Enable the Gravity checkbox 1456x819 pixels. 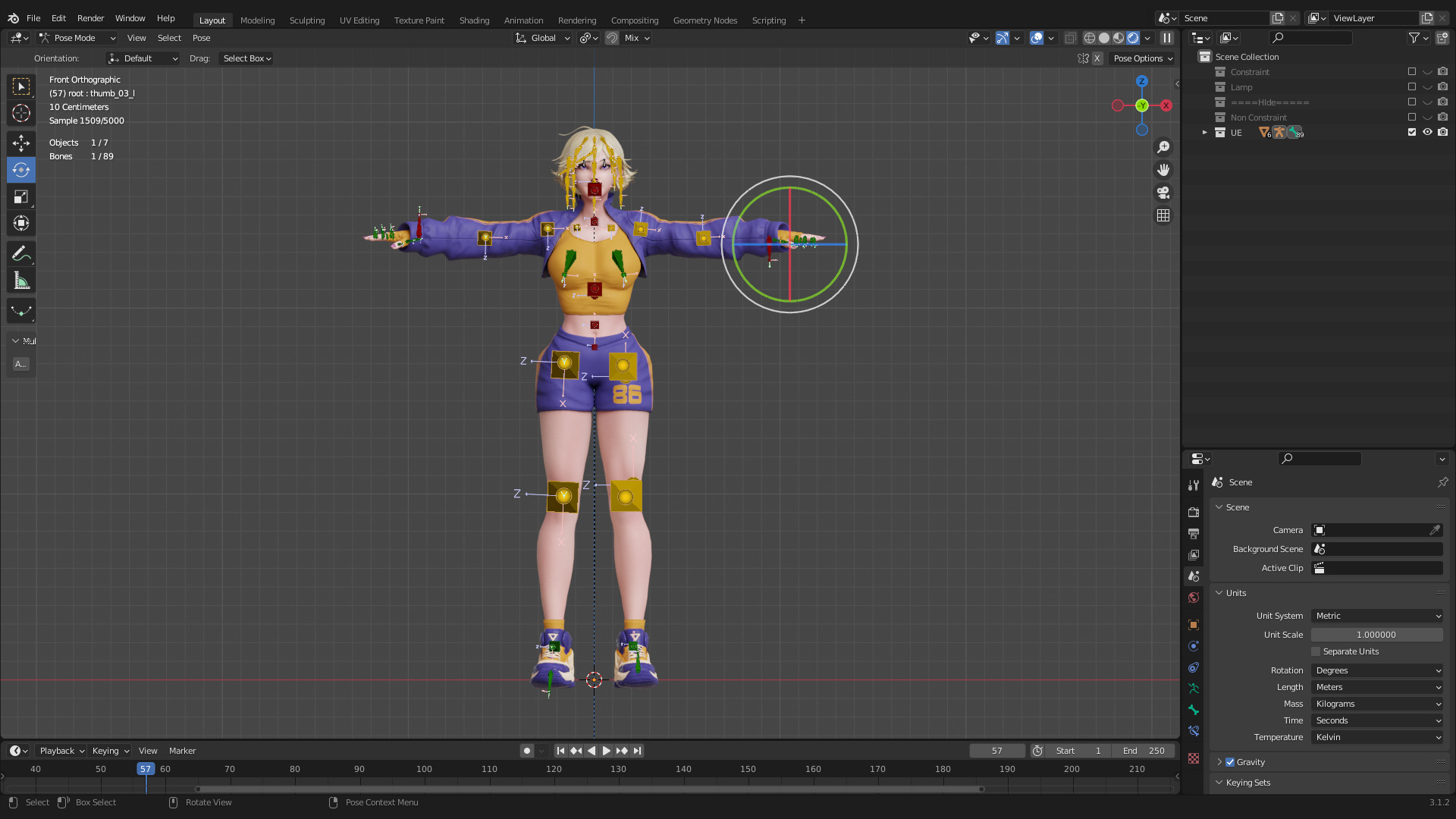click(1230, 762)
